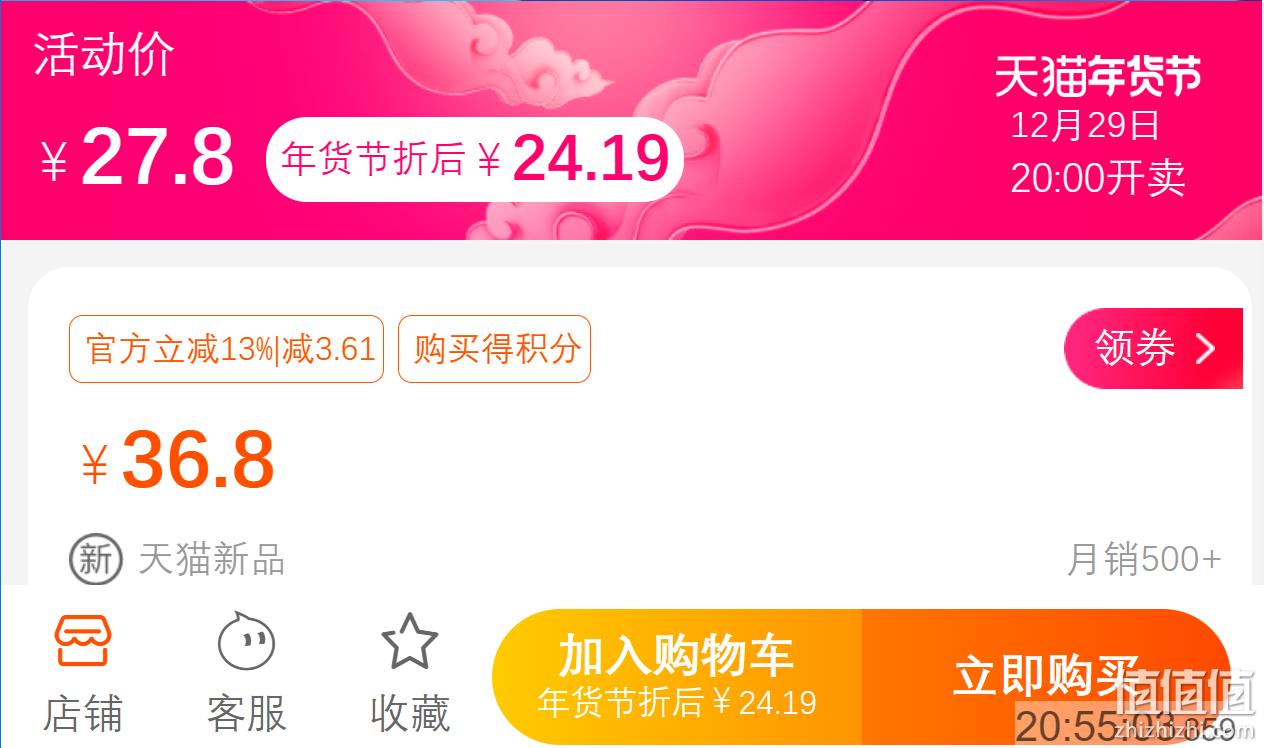Open the 店铺 shop icon
1264x748 pixels.
pos(83,642)
